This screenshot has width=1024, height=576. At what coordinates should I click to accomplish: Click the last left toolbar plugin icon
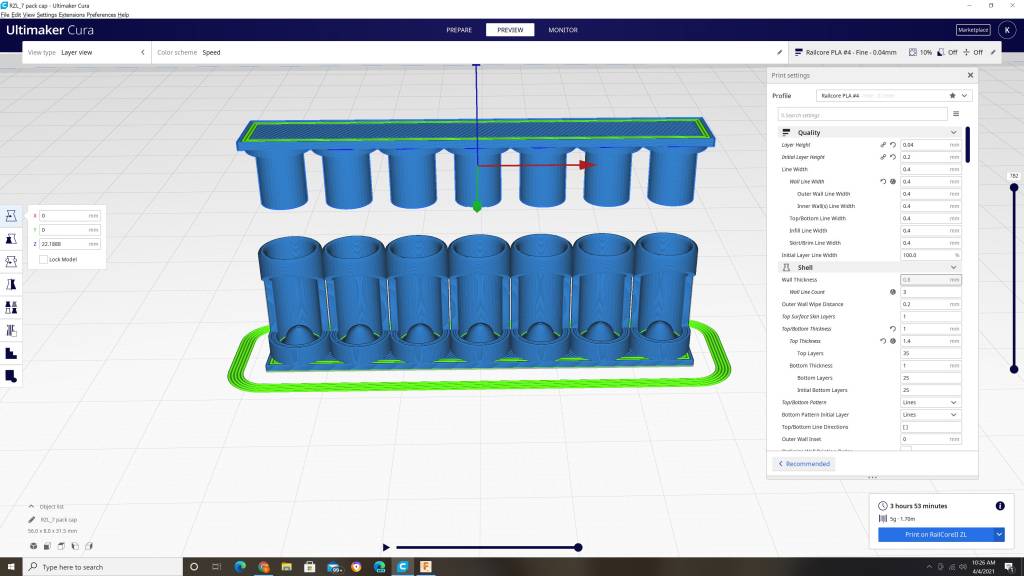[11, 376]
